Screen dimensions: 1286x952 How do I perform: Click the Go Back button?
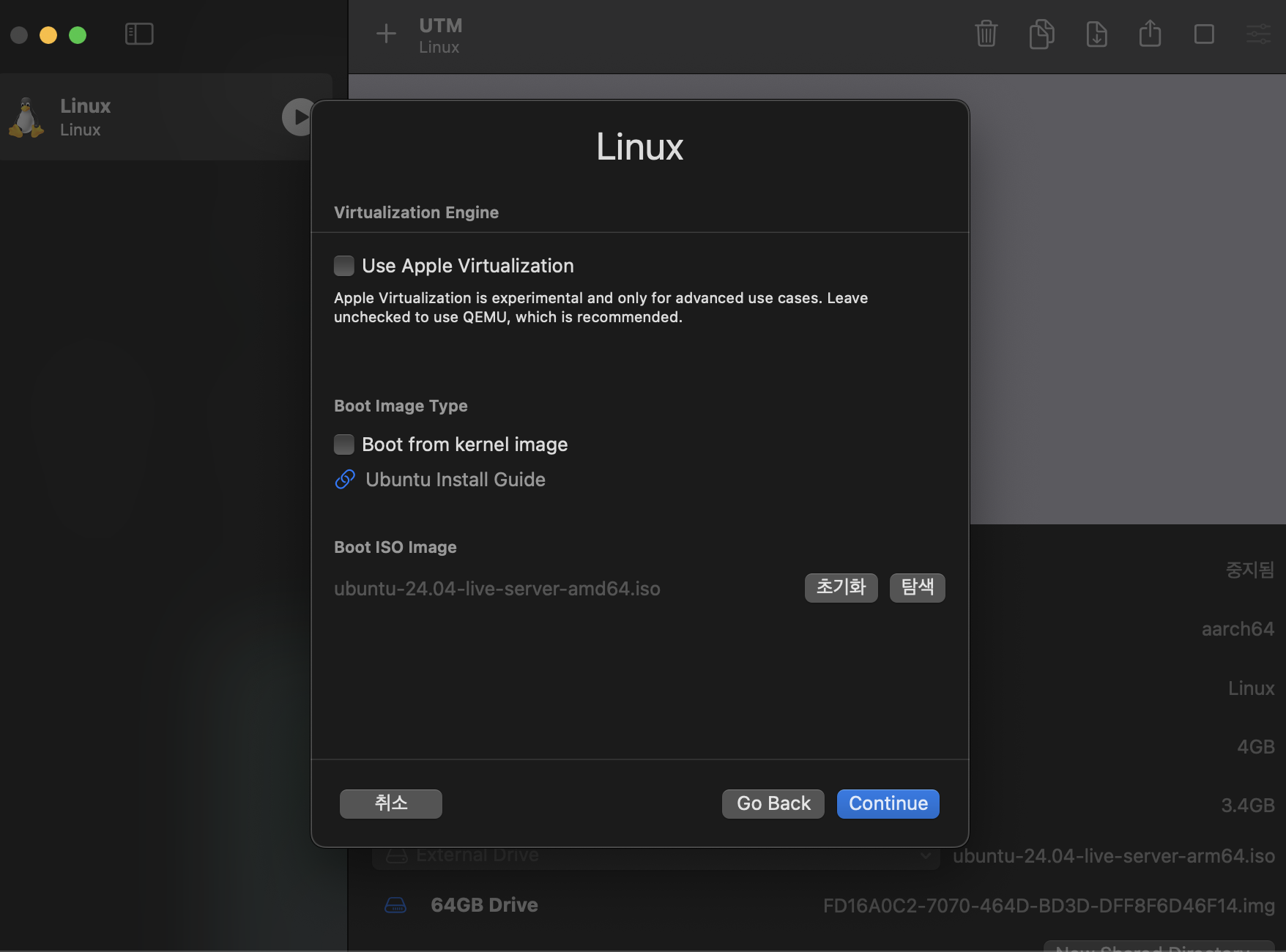tap(773, 803)
